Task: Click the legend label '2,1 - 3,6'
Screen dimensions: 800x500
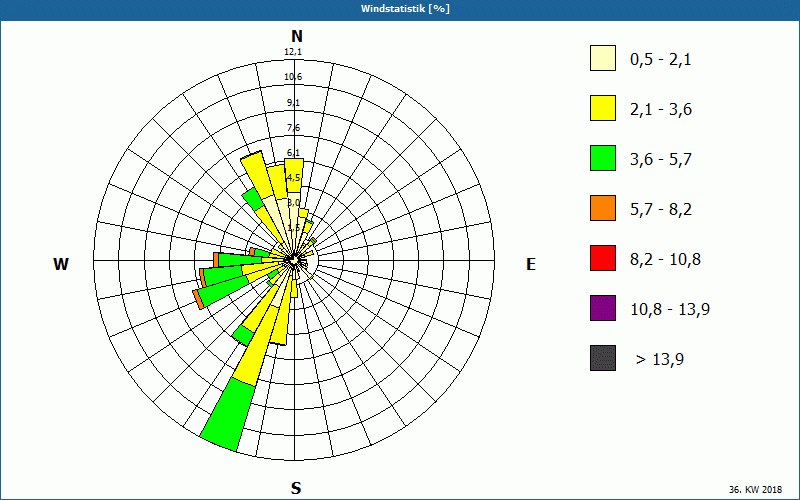Action: [x=661, y=110]
